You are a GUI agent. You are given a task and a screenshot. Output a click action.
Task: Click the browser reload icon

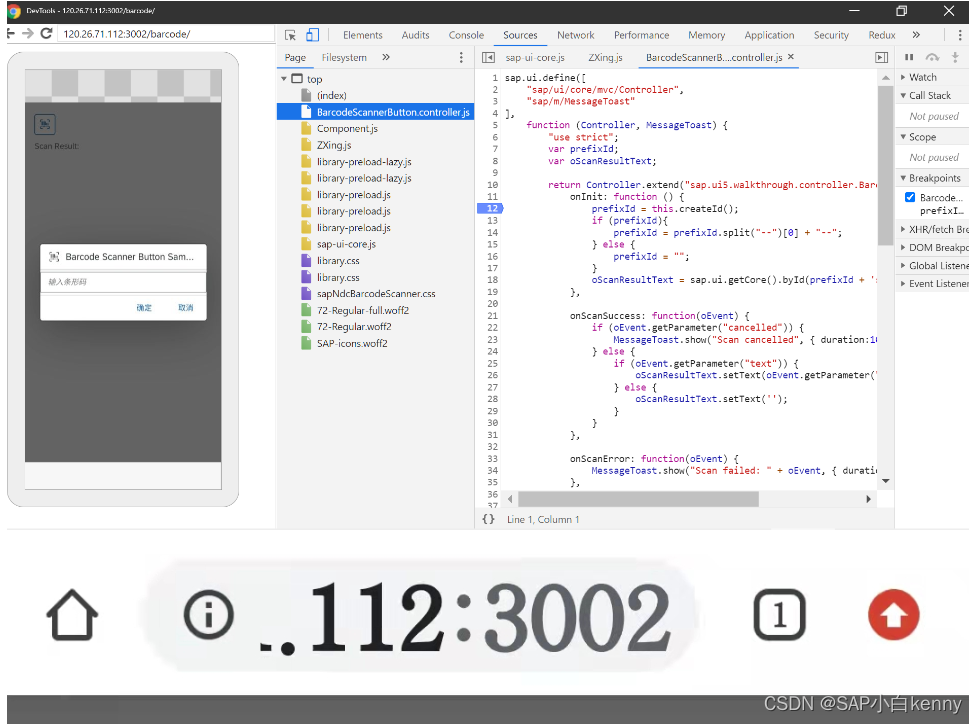point(46,34)
